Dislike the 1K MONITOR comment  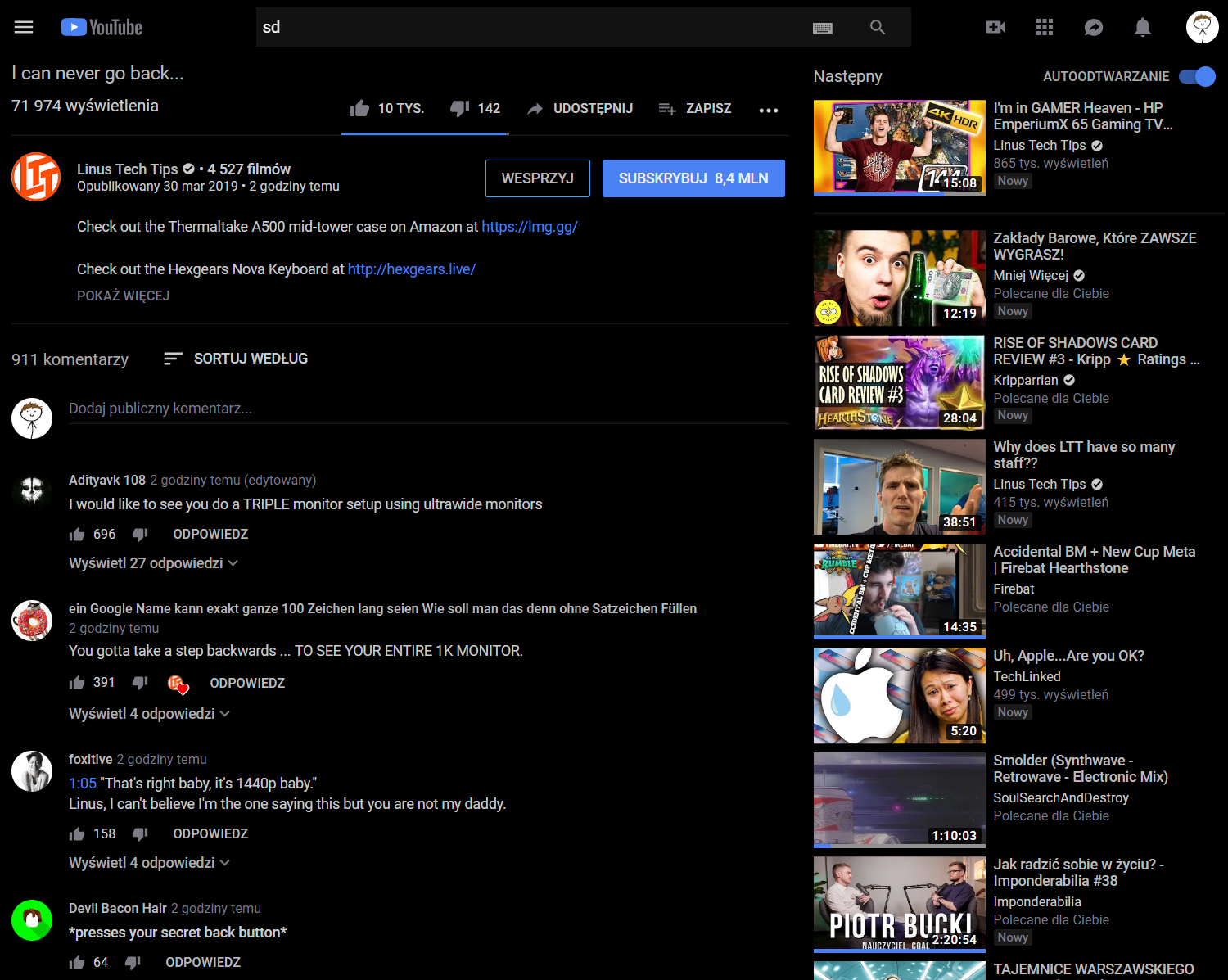140,683
